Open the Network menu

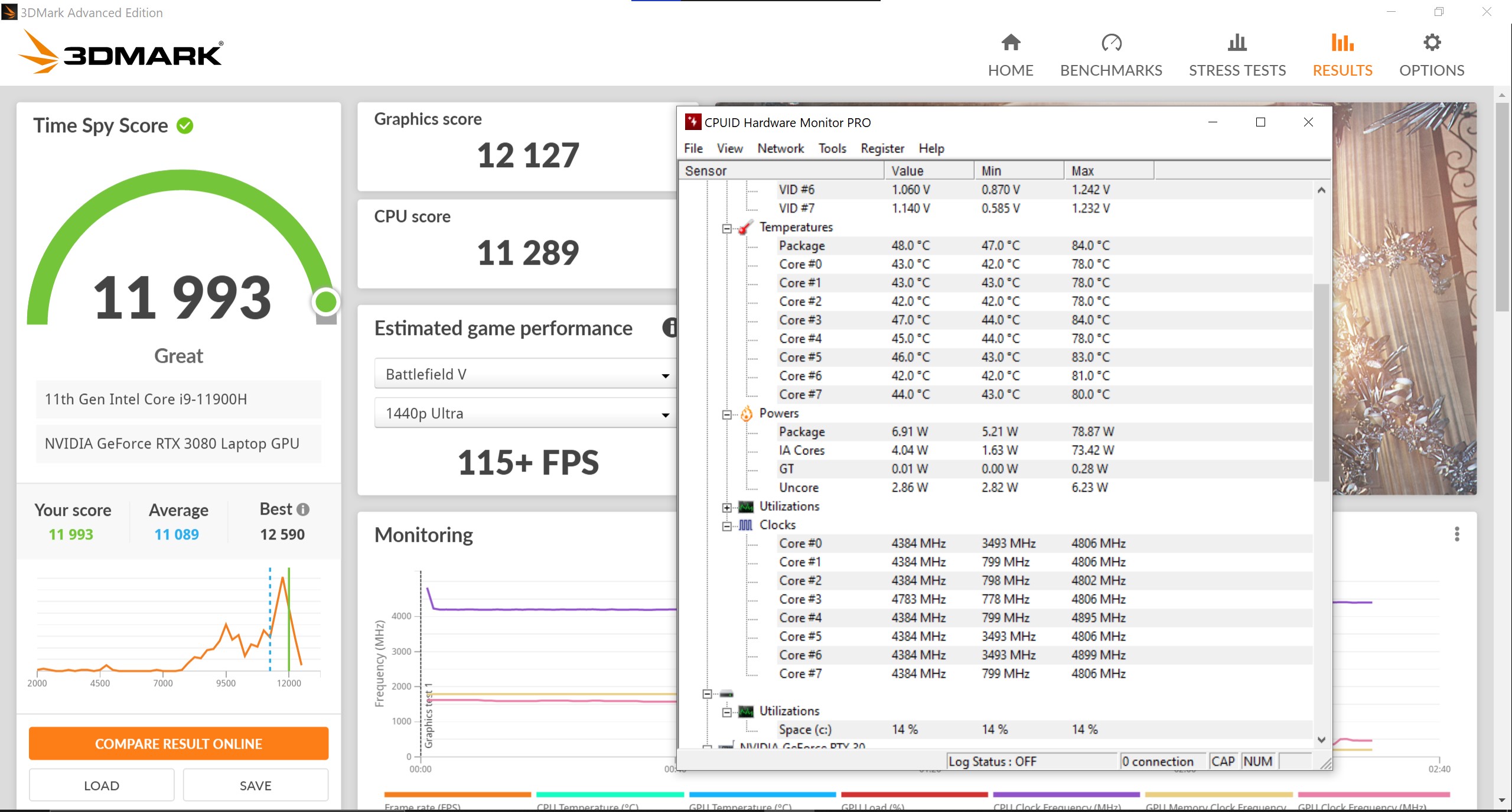781,148
